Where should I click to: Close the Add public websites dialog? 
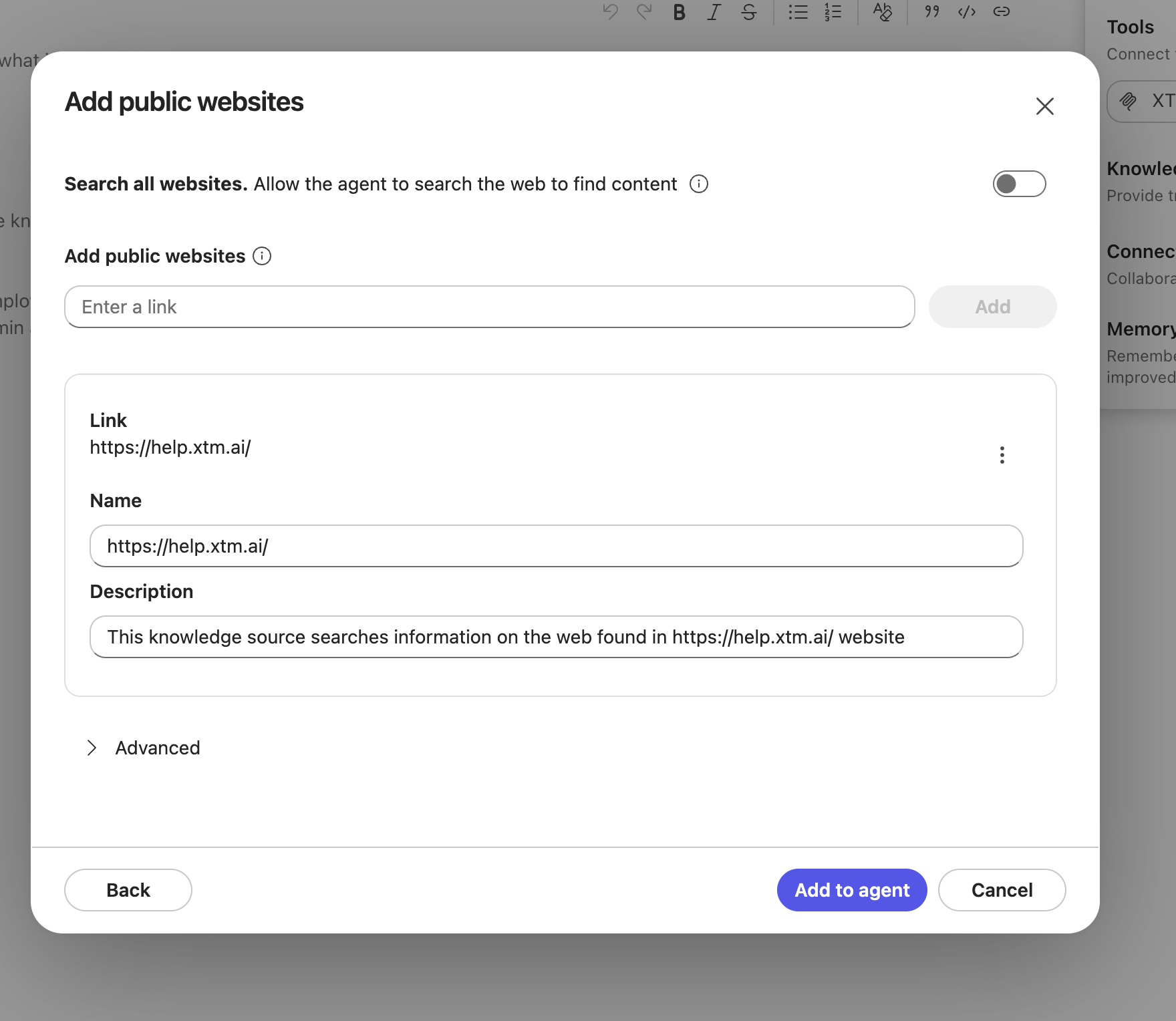click(1044, 106)
